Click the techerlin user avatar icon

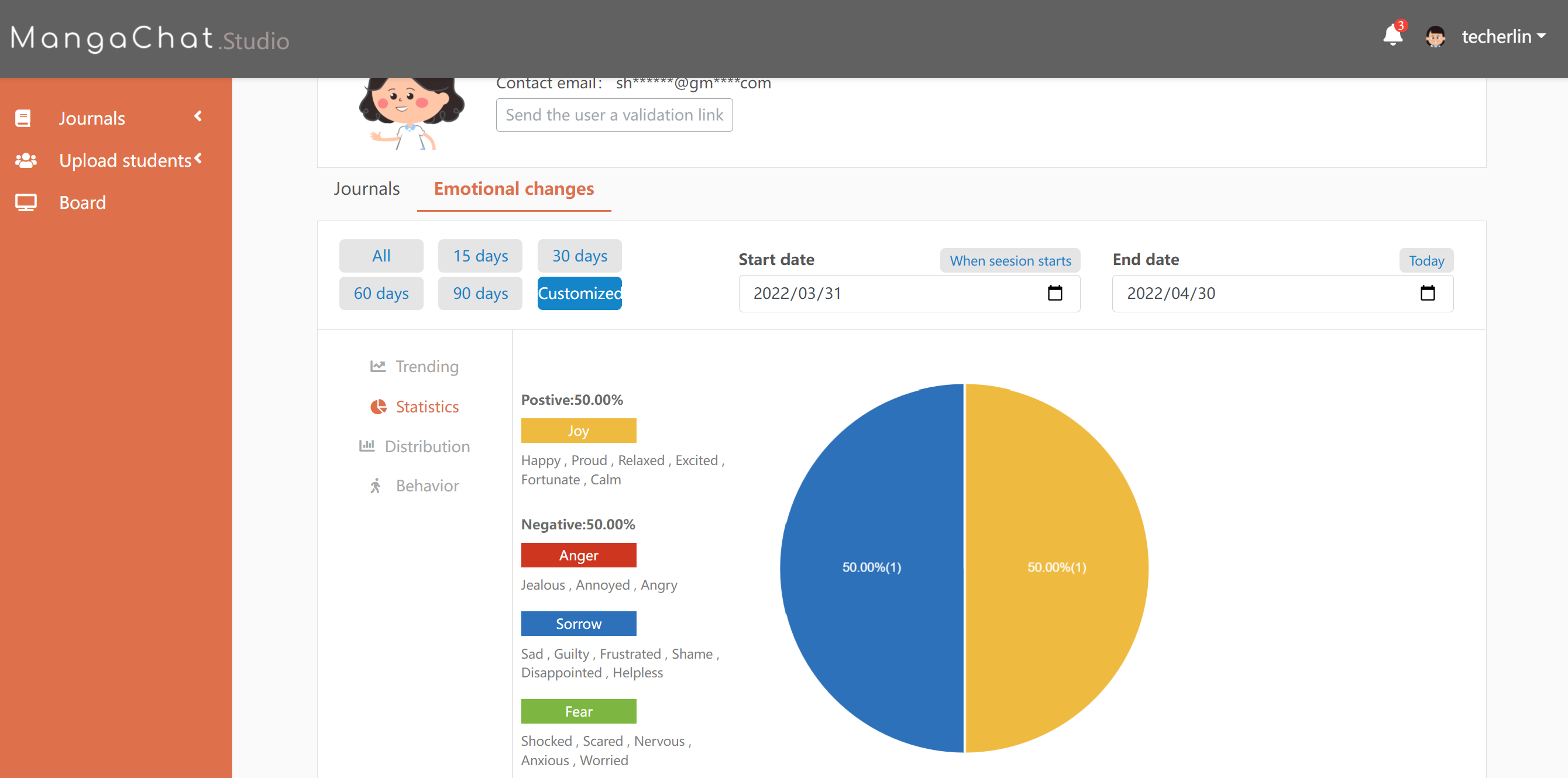[x=1435, y=36]
